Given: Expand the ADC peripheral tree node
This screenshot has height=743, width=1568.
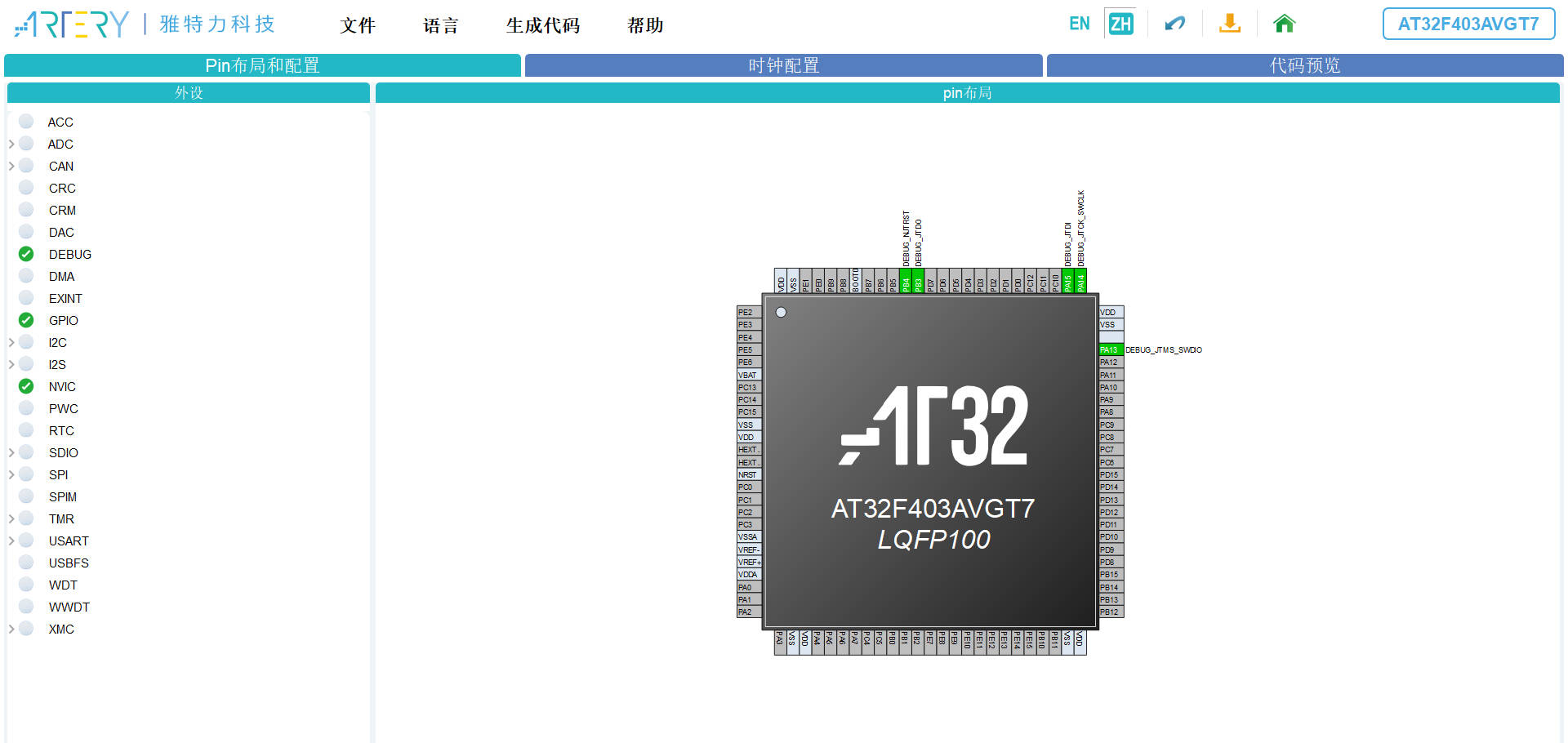Looking at the screenshot, I should coord(11,144).
